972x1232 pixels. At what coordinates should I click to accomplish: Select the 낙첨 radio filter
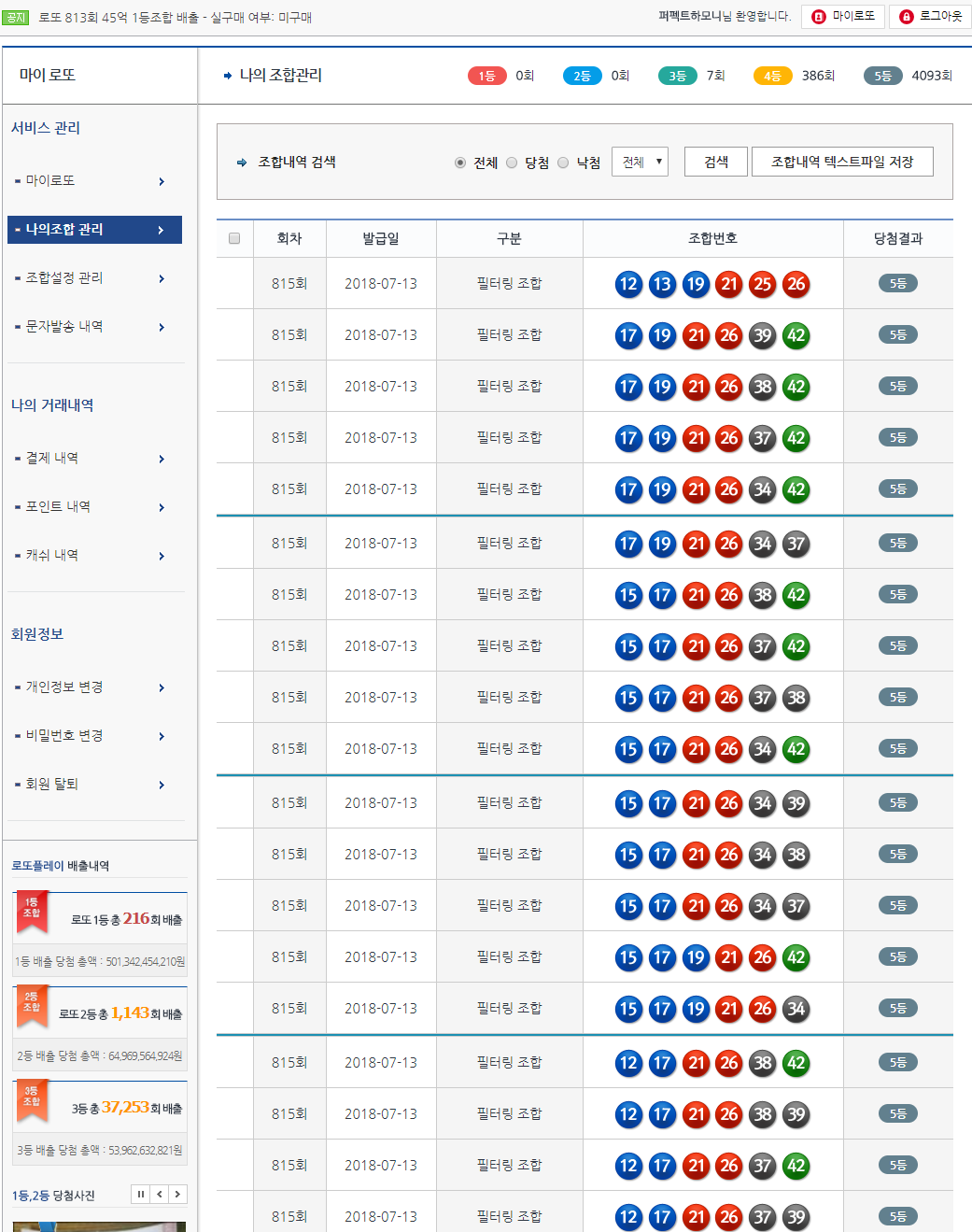tap(563, 163)
